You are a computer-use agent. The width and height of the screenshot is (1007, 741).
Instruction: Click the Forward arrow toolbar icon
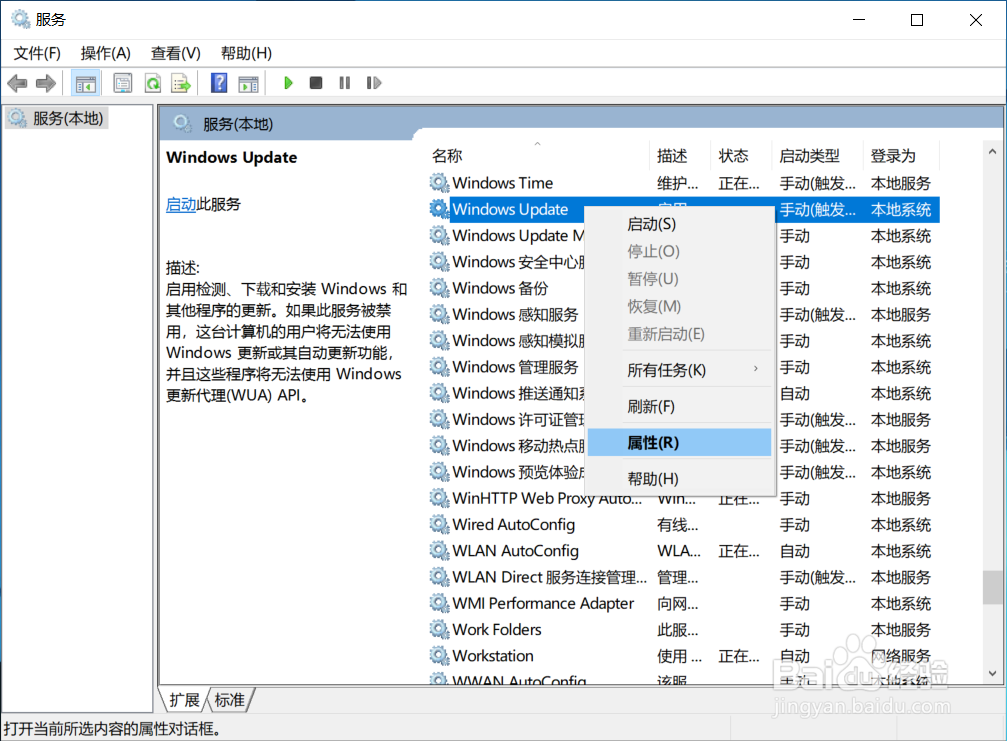point(46,83)
